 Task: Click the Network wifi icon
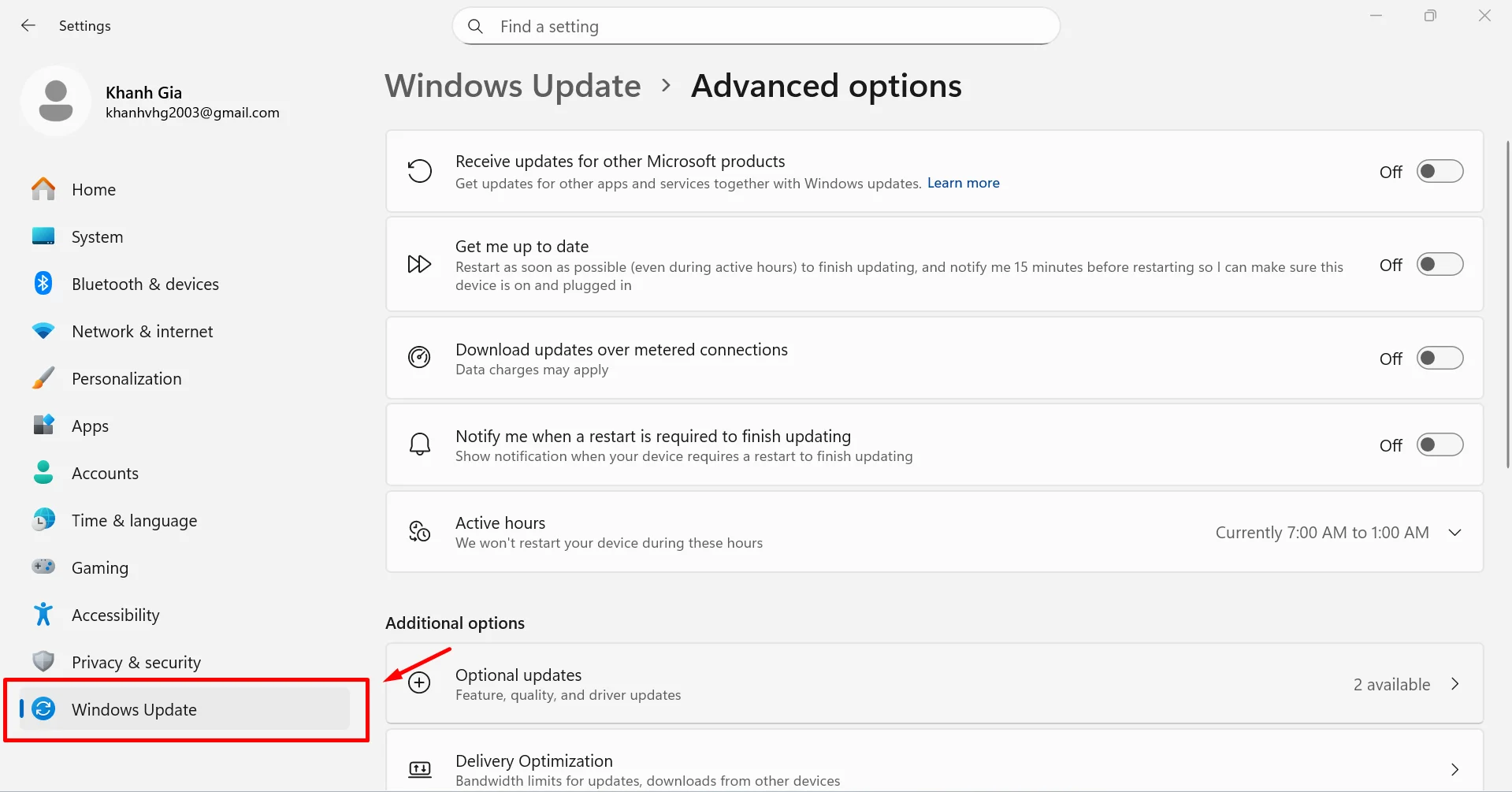[43, 331]
